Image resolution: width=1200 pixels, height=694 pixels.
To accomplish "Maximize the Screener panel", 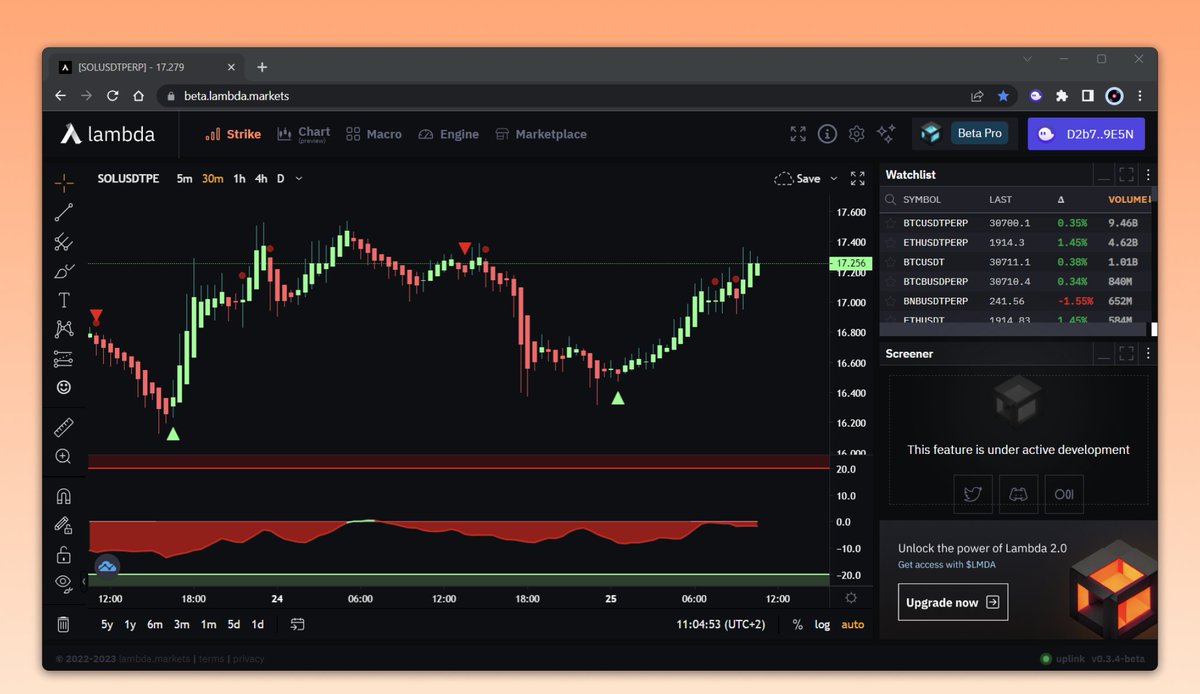I will point(1127,354).
